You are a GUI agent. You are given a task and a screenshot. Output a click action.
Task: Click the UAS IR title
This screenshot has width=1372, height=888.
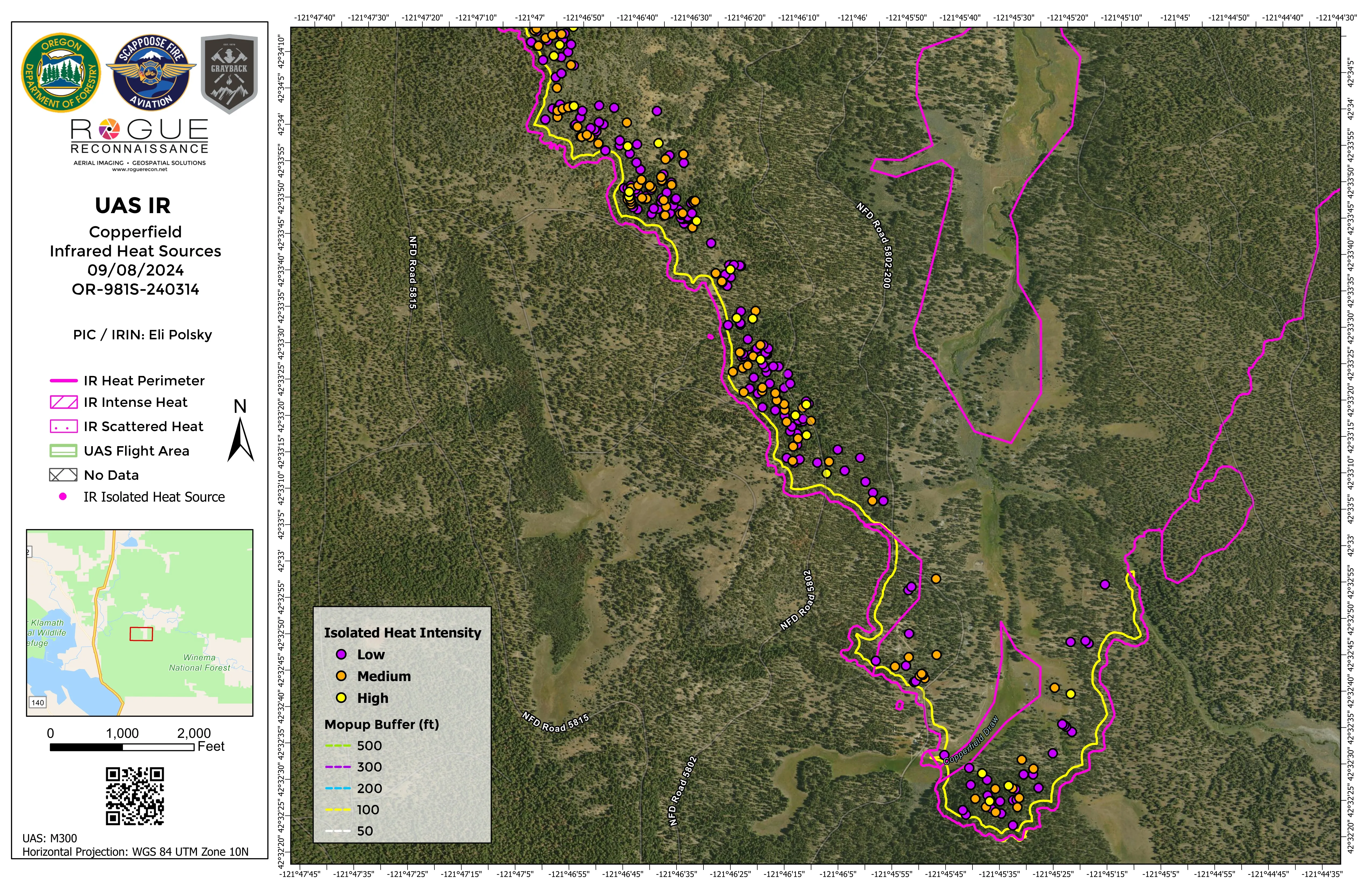133,206
